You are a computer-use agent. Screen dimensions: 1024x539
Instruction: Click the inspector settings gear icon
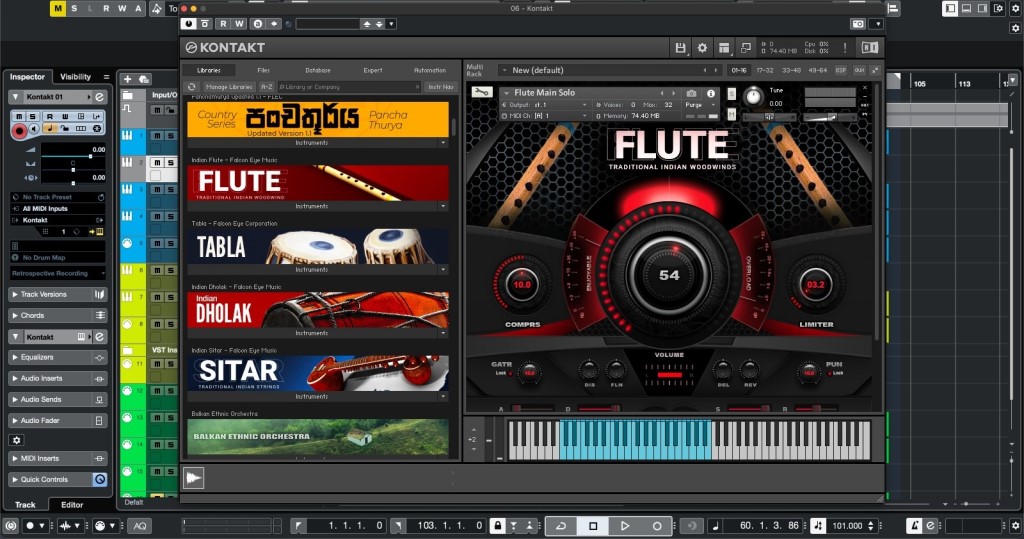pyautogui.click(x=17, y=440)
